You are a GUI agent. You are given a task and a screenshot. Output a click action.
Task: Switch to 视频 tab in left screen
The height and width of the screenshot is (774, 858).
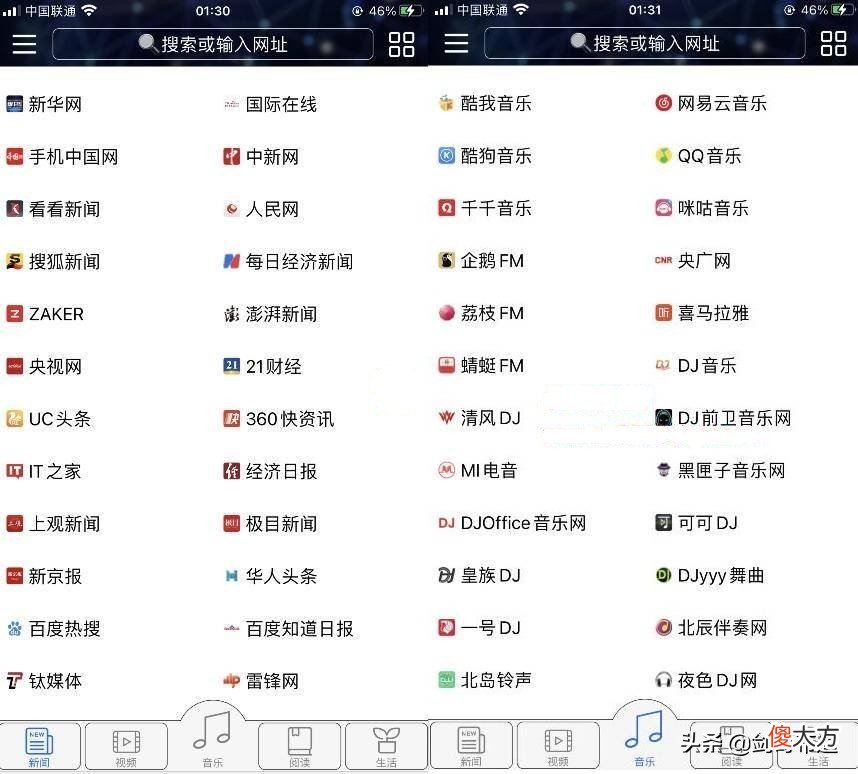(126, 747)
